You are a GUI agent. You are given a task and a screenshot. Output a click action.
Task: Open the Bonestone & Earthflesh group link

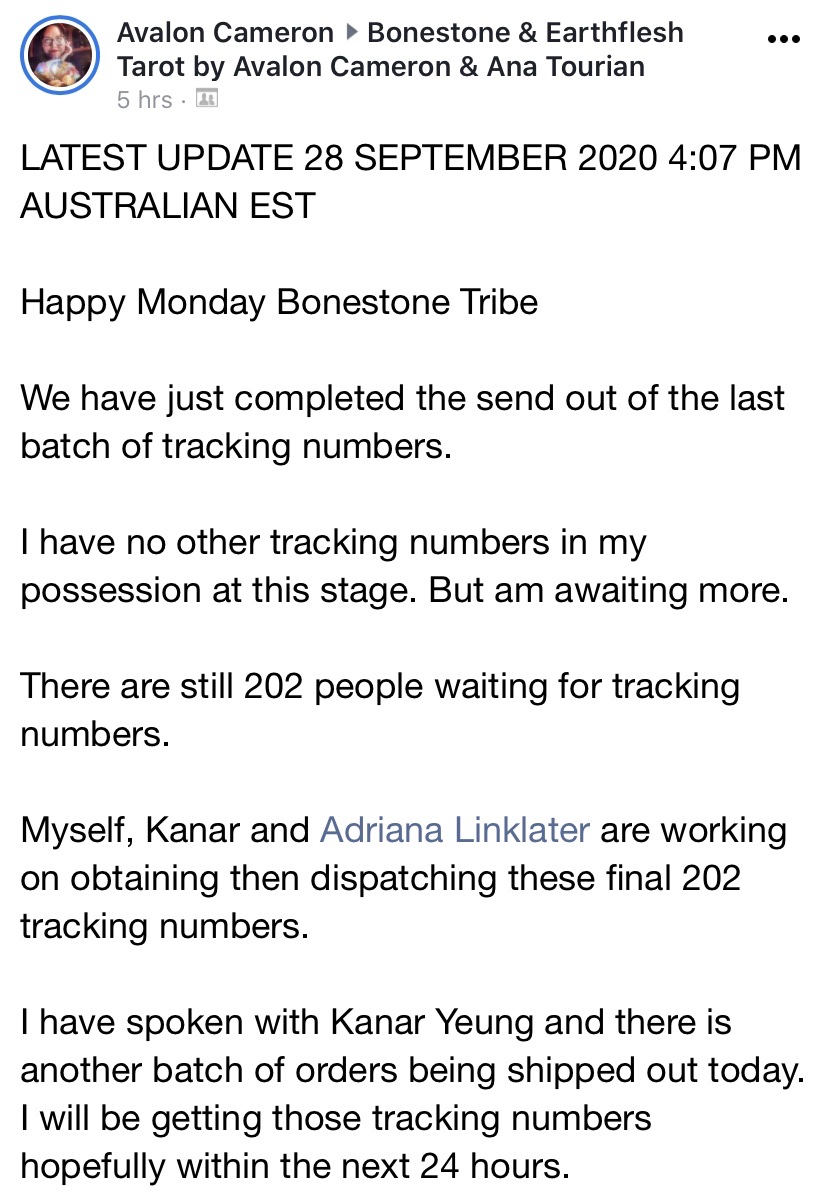[525, 32]
